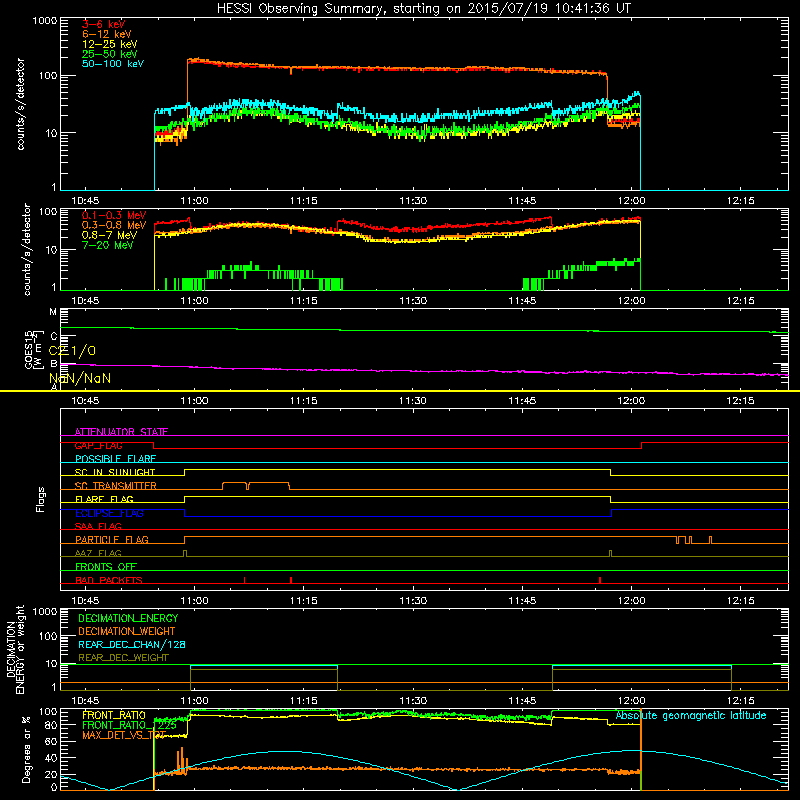The width and height of the screenshot is (800, 800).
Task: Click the yellow NaN/NaN annotation
Action: pyautogui.click(x=80, y=378)
